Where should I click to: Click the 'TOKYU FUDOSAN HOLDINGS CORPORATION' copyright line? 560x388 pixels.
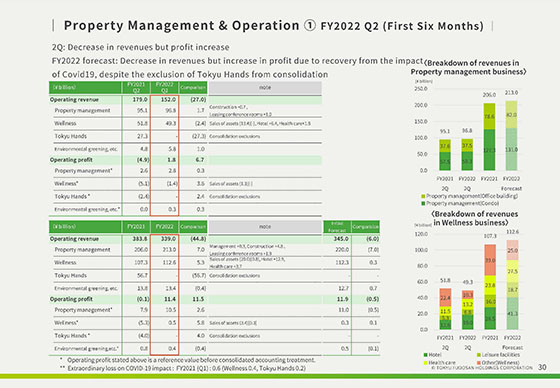(481, 367)
